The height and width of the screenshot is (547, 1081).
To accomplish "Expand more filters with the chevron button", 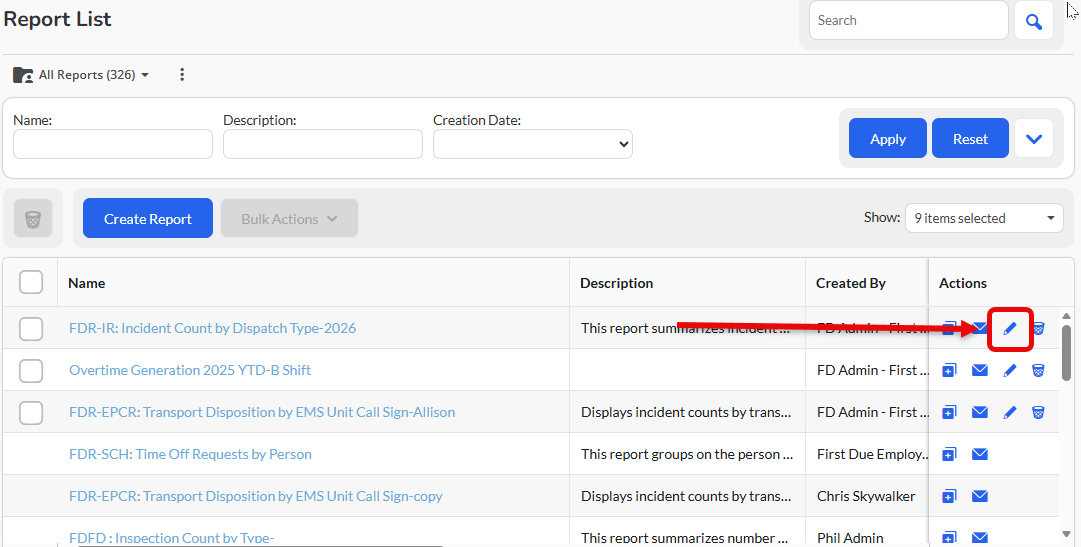I will point(1033,139).
